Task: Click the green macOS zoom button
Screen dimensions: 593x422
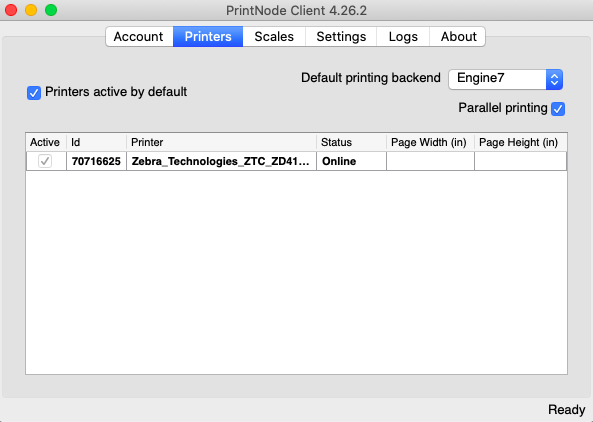Action: tap(51, 10)
